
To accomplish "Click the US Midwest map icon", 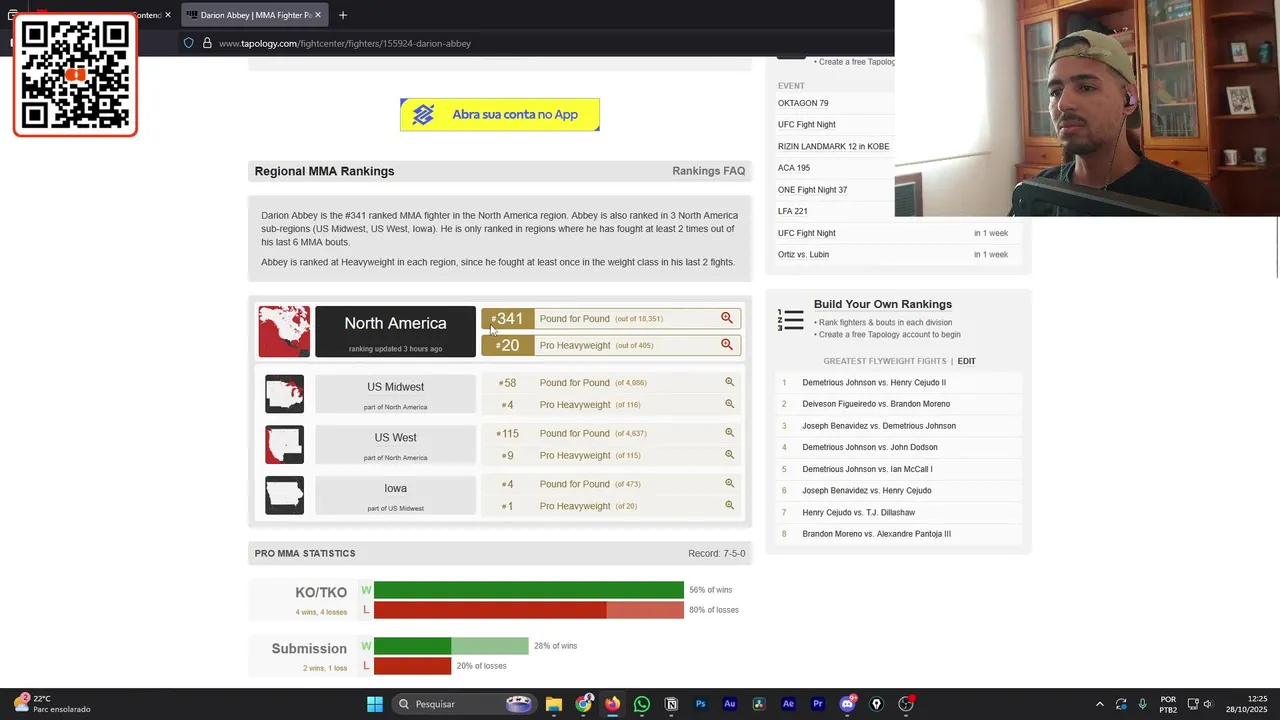I will tap(284, 394).
